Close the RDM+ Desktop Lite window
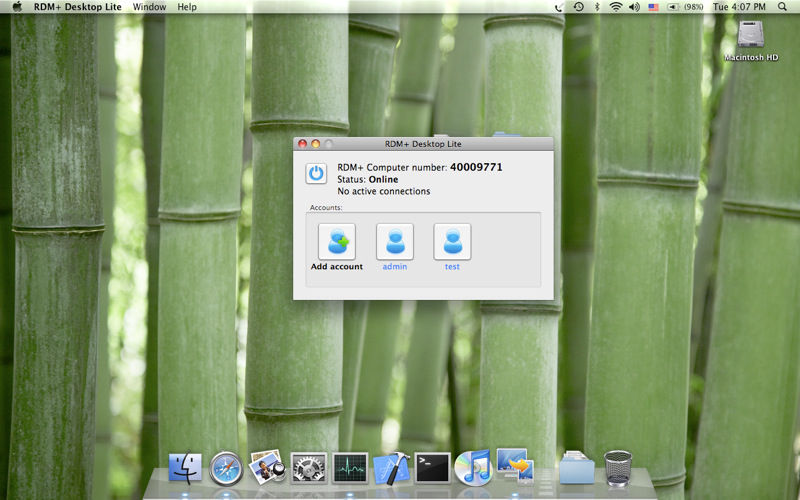 302,144
